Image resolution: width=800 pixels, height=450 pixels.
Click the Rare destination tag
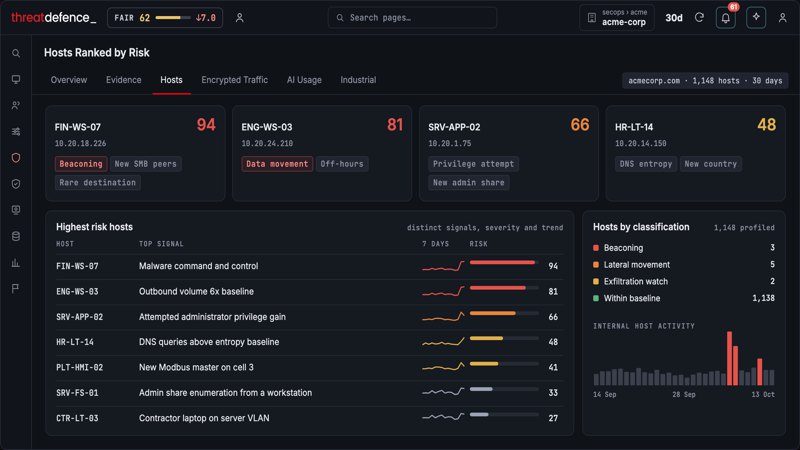[97, 183]
